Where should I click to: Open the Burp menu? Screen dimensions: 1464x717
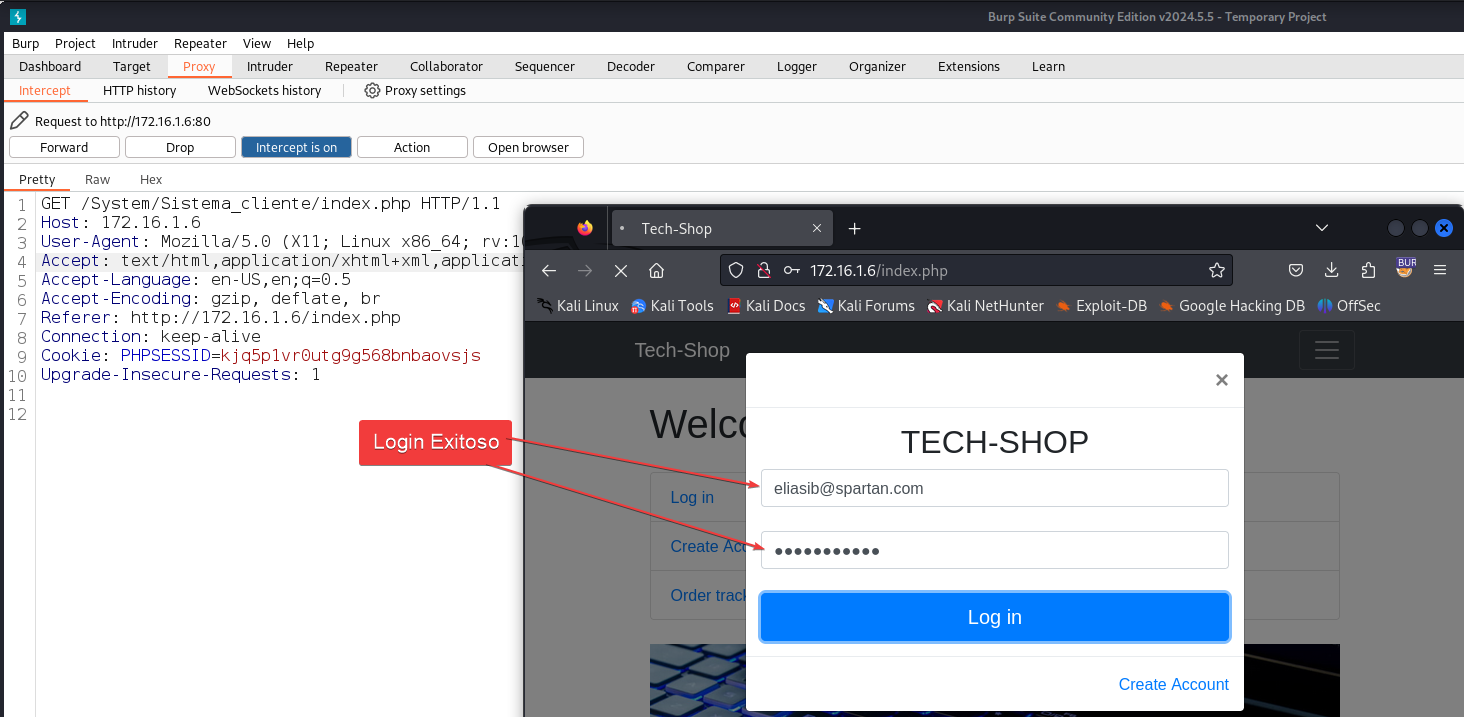click(x=25, y=44)
